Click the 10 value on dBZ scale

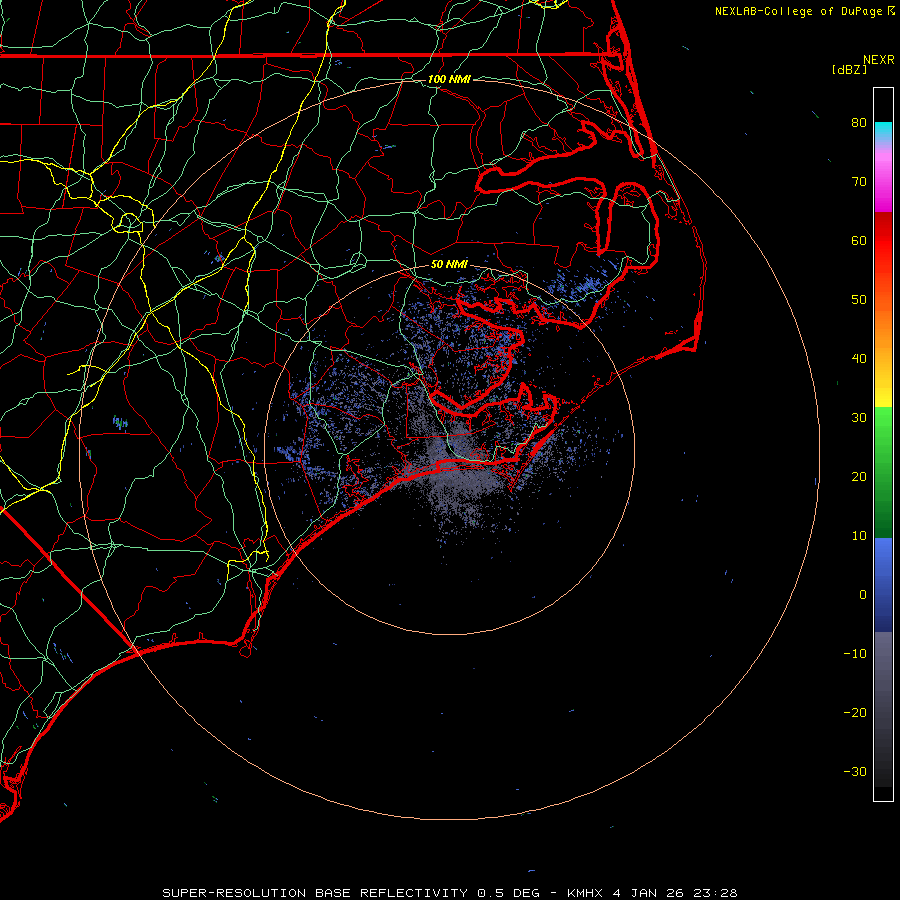point(859,536)
